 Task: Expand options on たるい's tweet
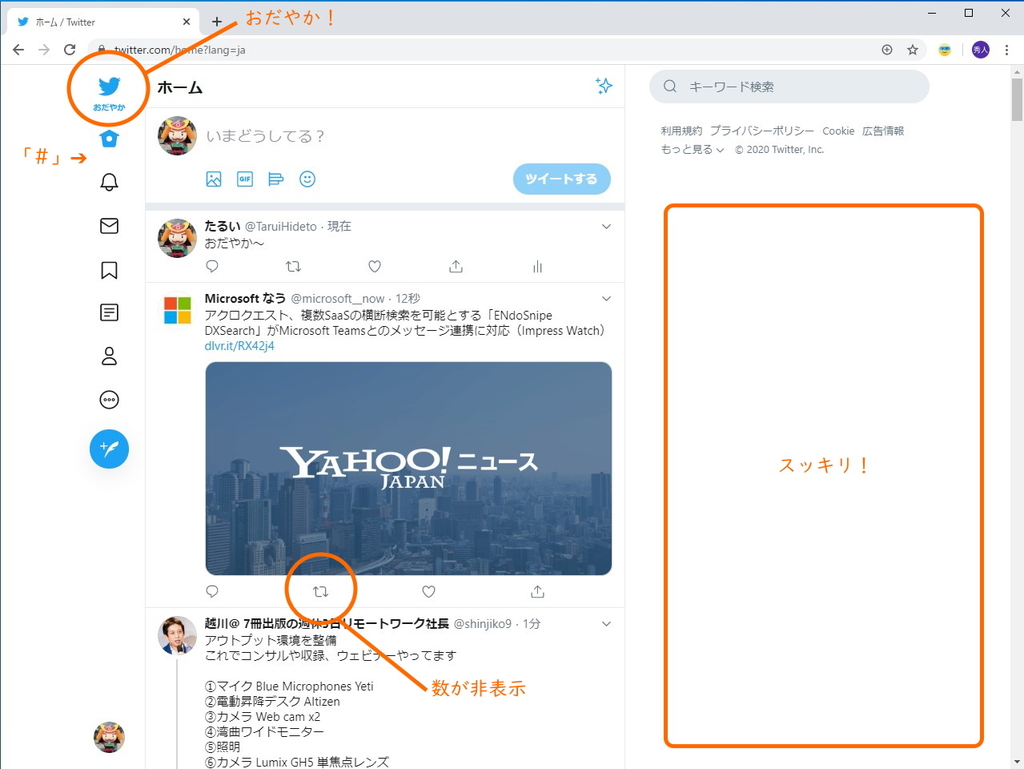pos(606,226)
